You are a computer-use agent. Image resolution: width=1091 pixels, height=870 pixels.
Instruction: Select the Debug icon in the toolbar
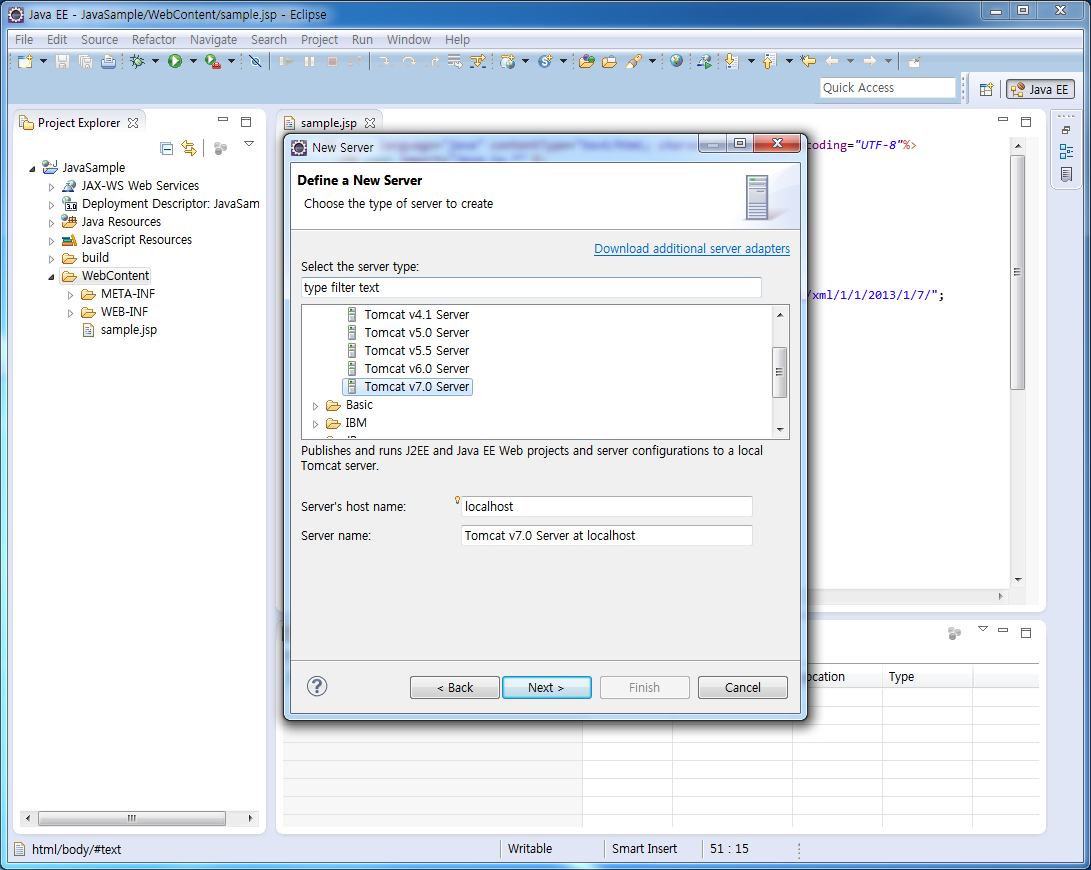pos(136,61)
